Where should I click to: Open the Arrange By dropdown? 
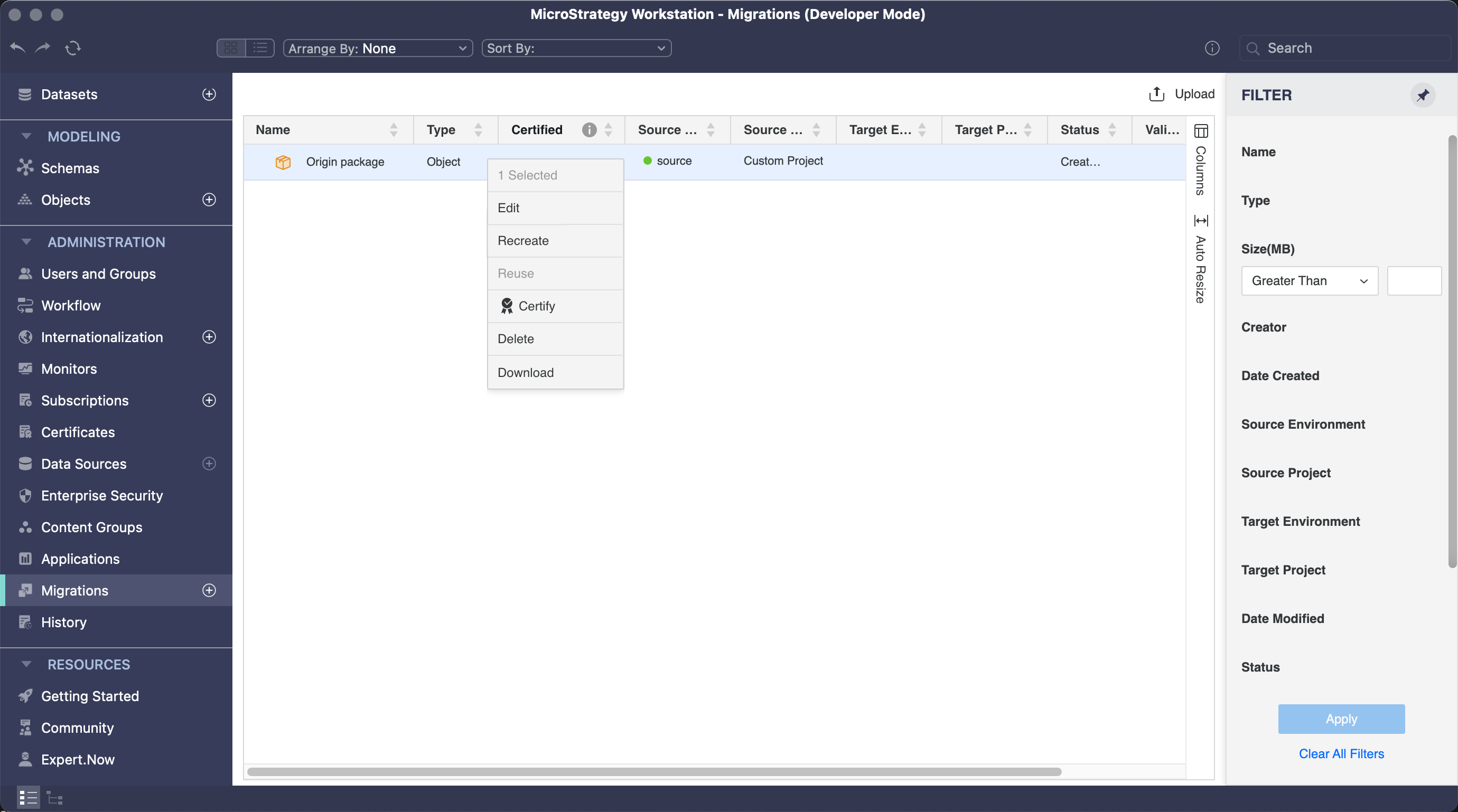point(378,48)
